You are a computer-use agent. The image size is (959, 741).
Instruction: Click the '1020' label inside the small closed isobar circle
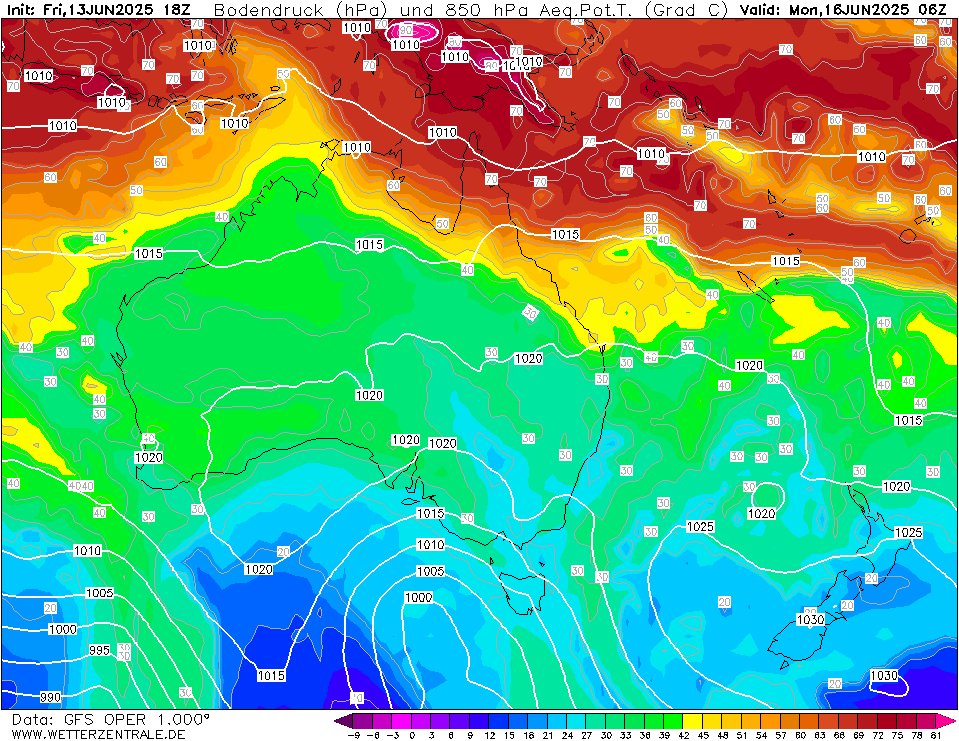tap(761, 514)
